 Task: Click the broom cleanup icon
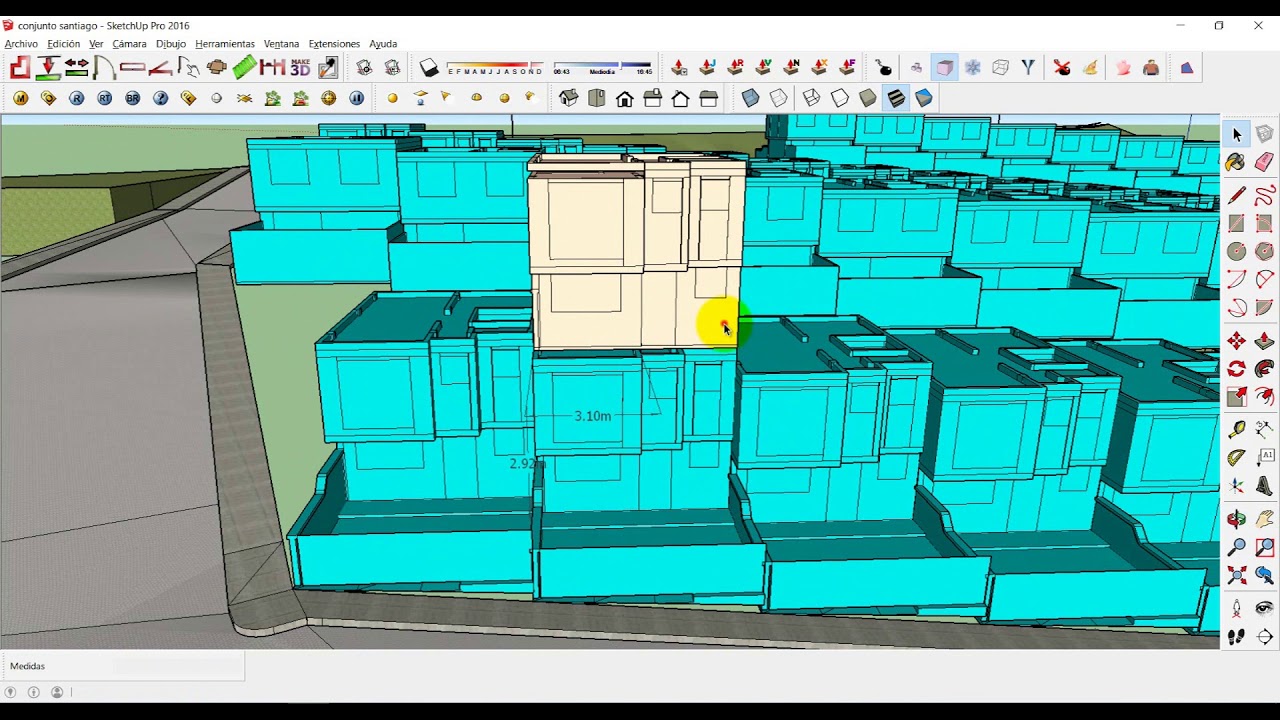pos(1090,67)
